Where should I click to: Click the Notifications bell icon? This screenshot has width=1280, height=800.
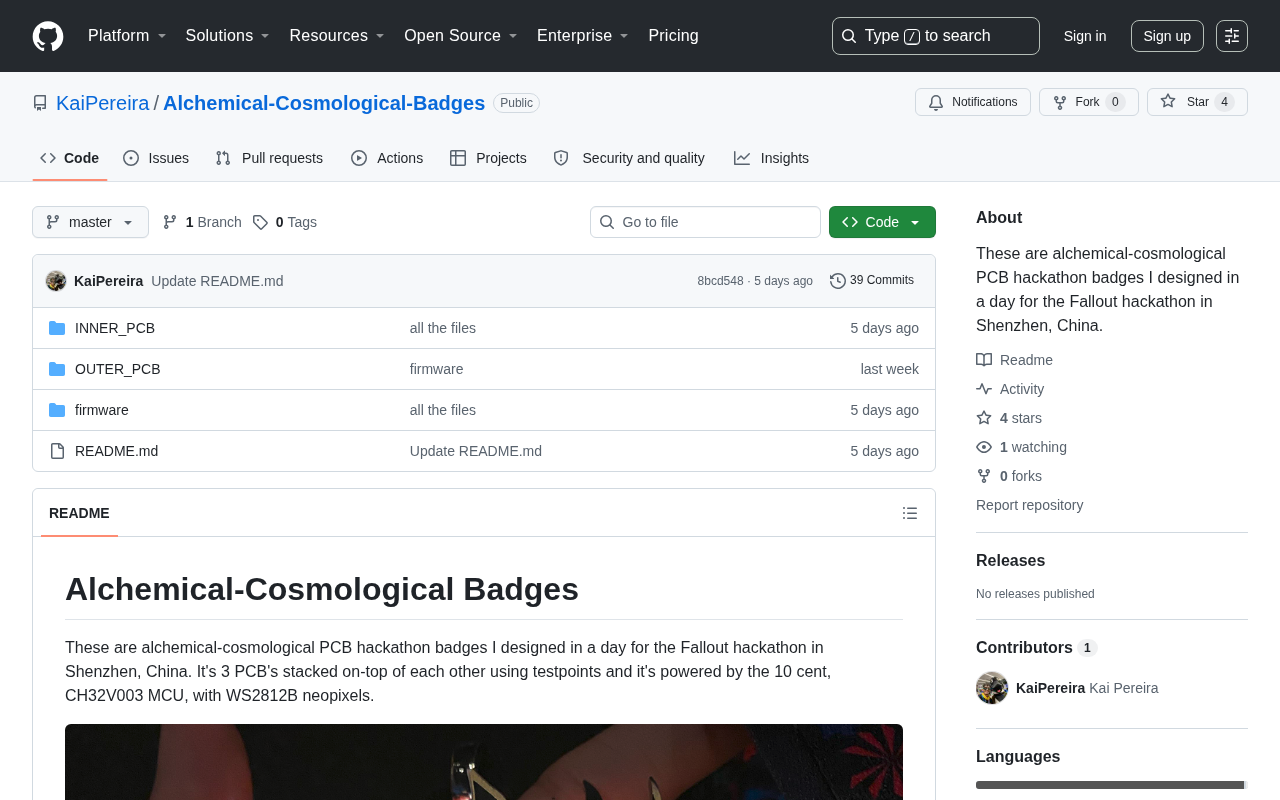click(936, 102)
